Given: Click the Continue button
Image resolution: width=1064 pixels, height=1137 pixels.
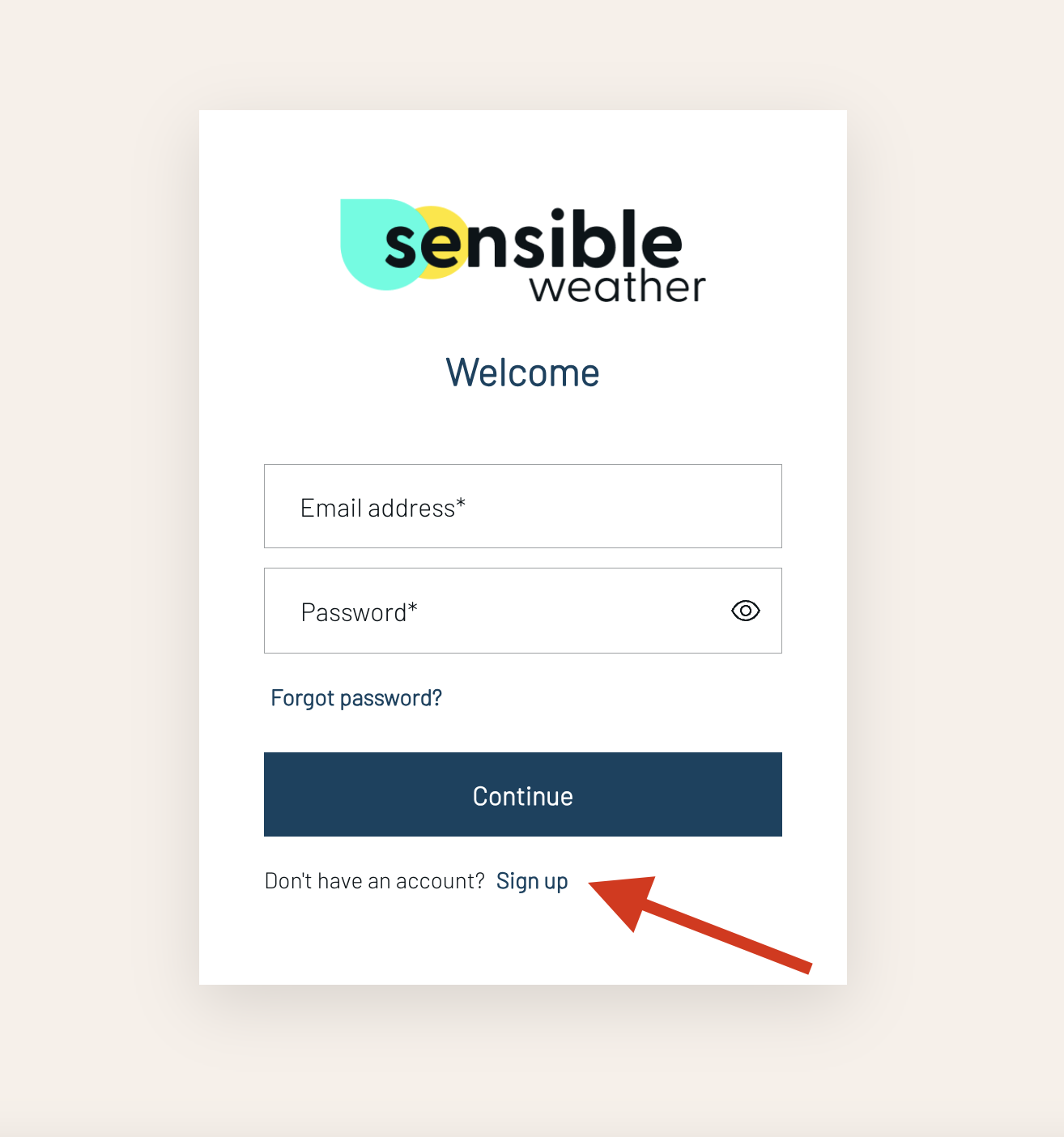Looking at the screenshot, I should pos(522,794).
